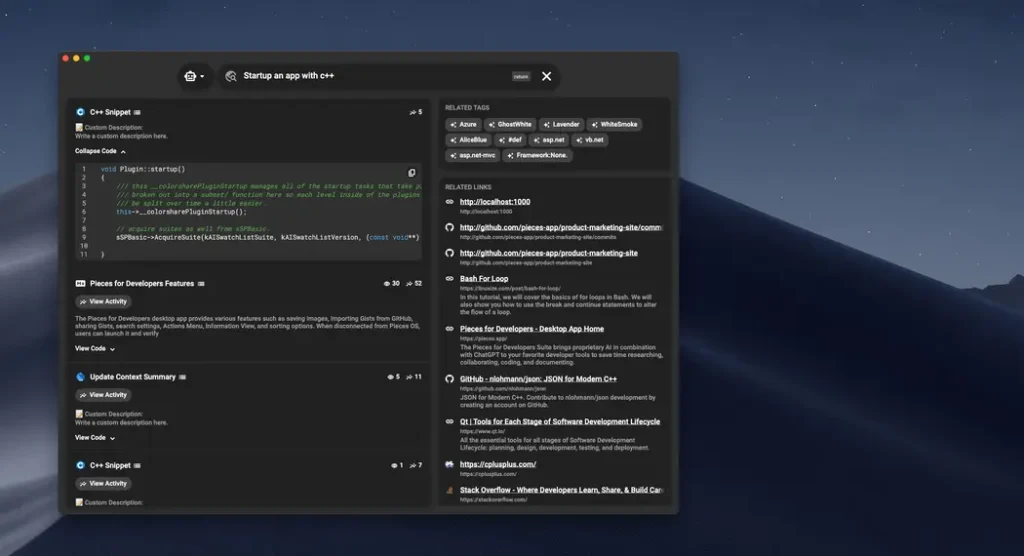Select the vb.net related tag
1024x556 pixels.
pyautogui.click(x=590, y=140)
